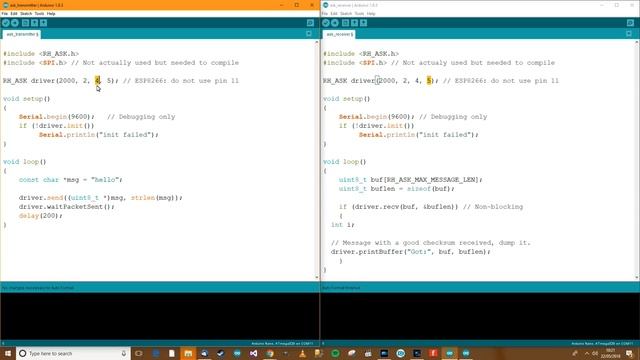The height and width of the screenshot is (360, 640).
Task: Click highlighted 5 in receiver driver line
Action: pos(429,80)
